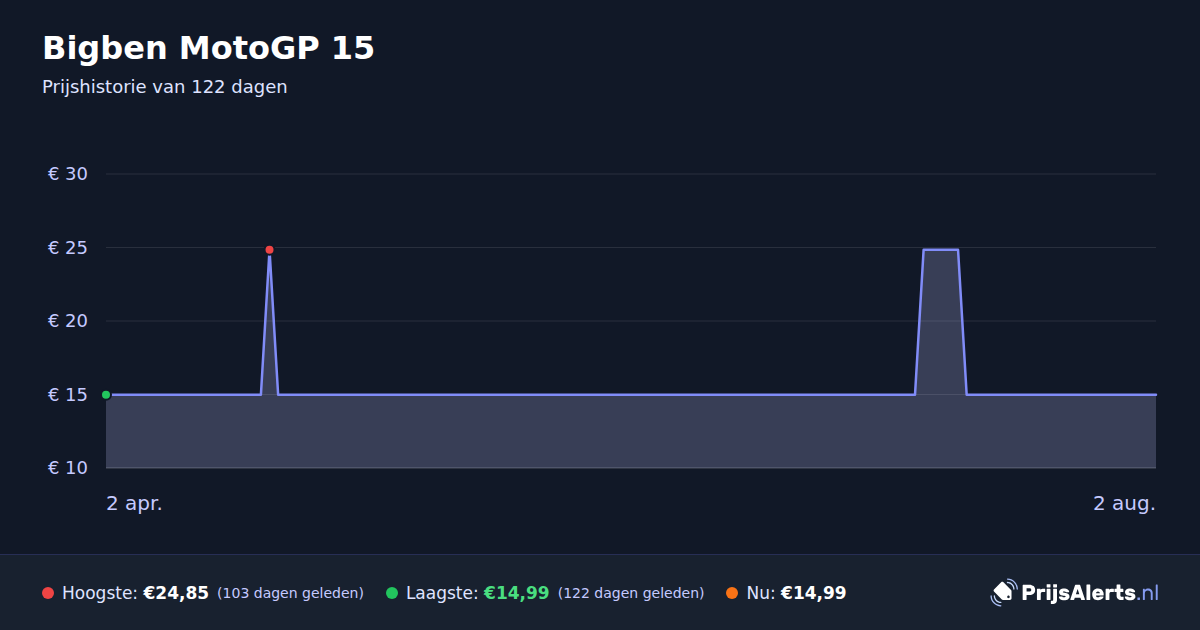Click the € 20 axis label

68,321
